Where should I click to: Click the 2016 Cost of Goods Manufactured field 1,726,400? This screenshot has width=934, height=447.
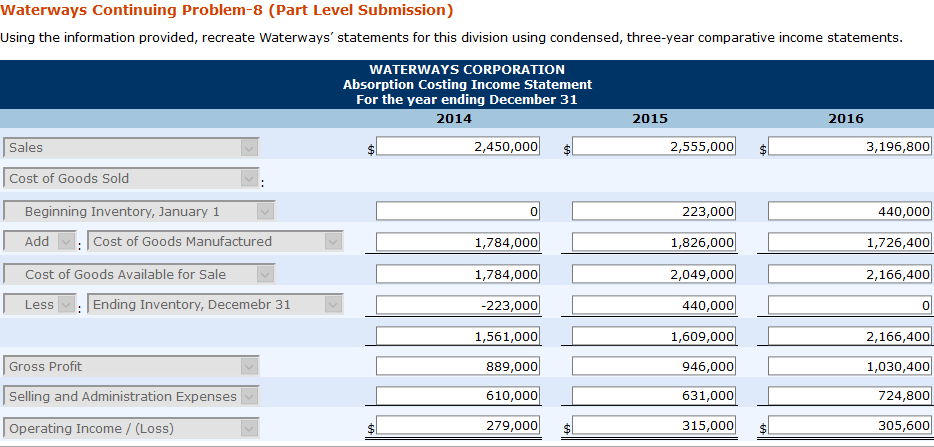pyautogui.click(x=849, y=242)
